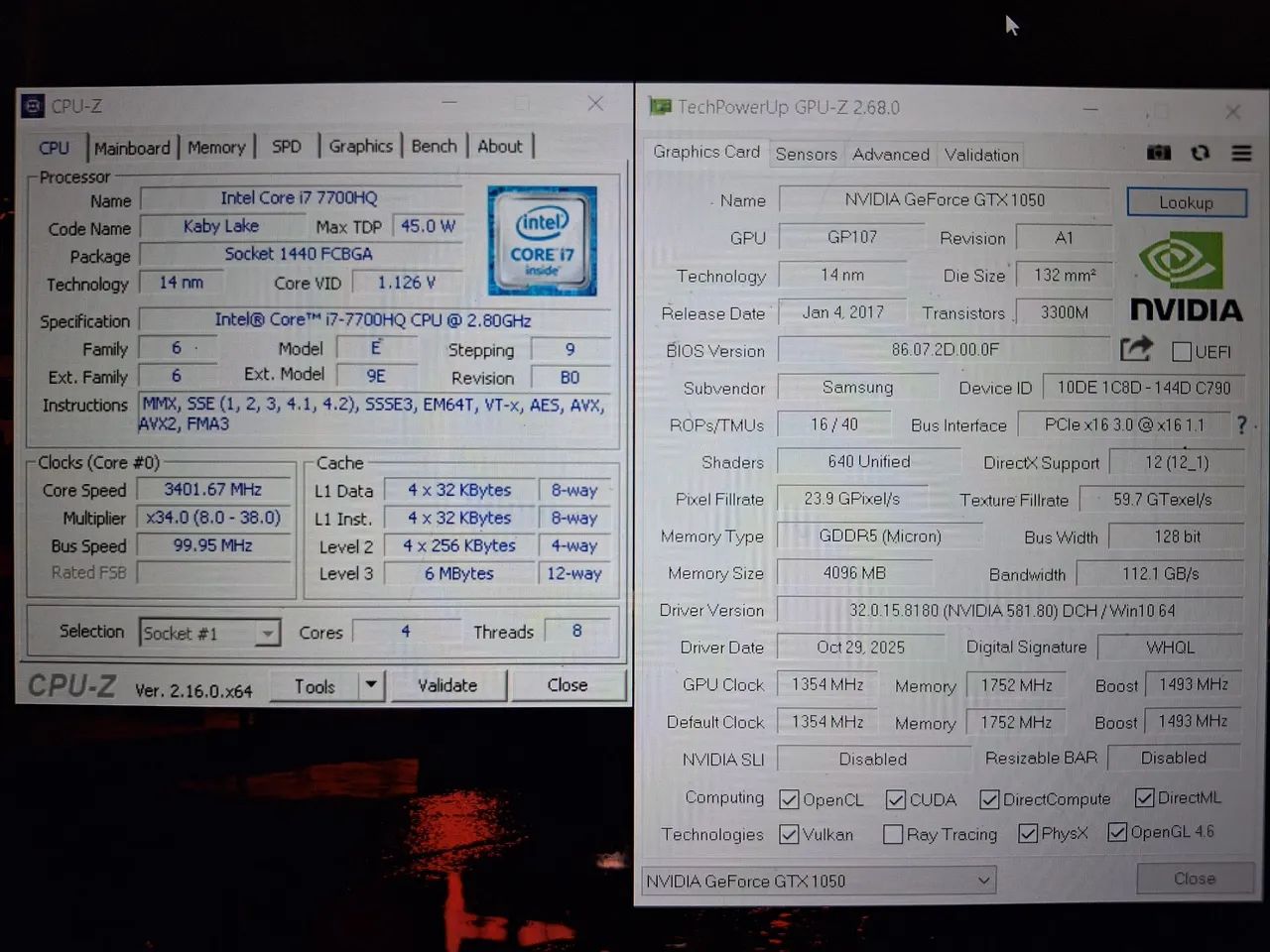Switch to the Mainboard tab in CPU-Z
This screenshot has width=1270, height=952.
132,148
